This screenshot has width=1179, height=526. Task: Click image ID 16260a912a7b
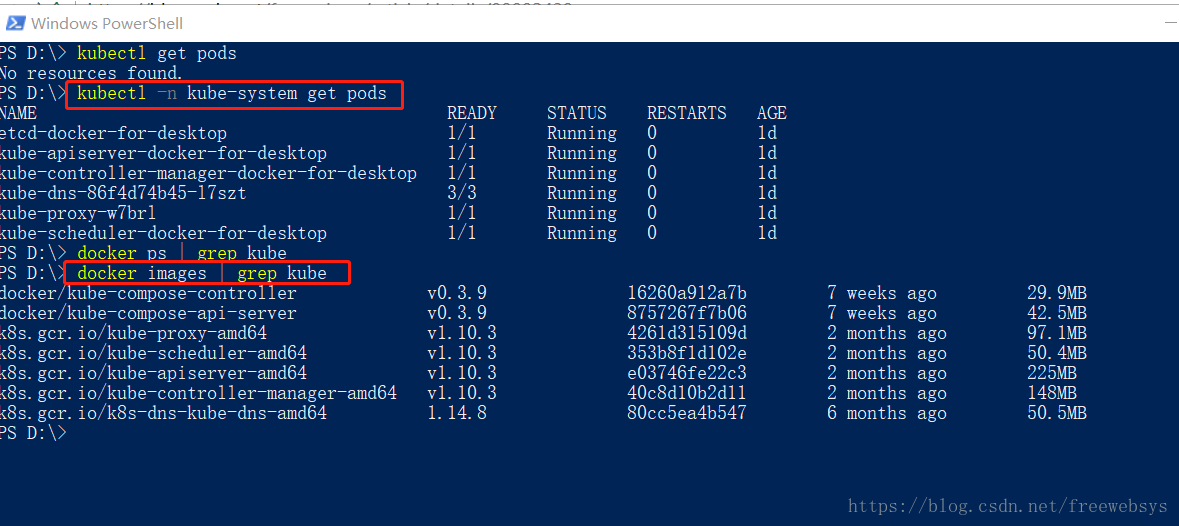coord(686,293)
